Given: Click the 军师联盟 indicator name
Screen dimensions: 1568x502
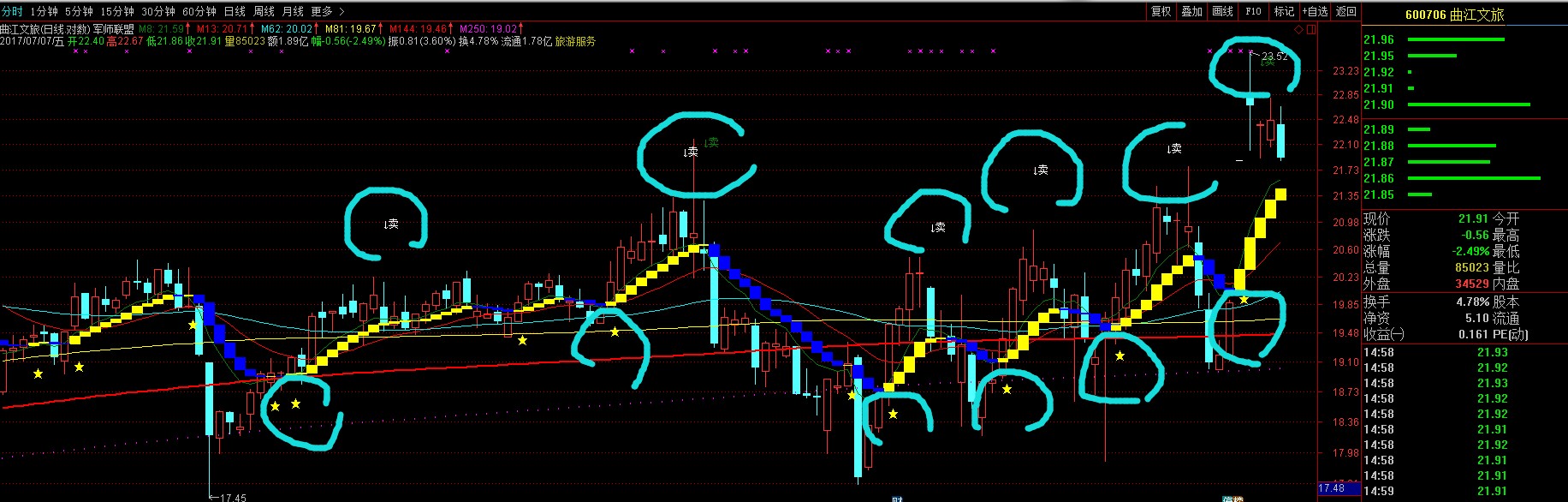Looking at the screenshot, I should pos(113,29).
